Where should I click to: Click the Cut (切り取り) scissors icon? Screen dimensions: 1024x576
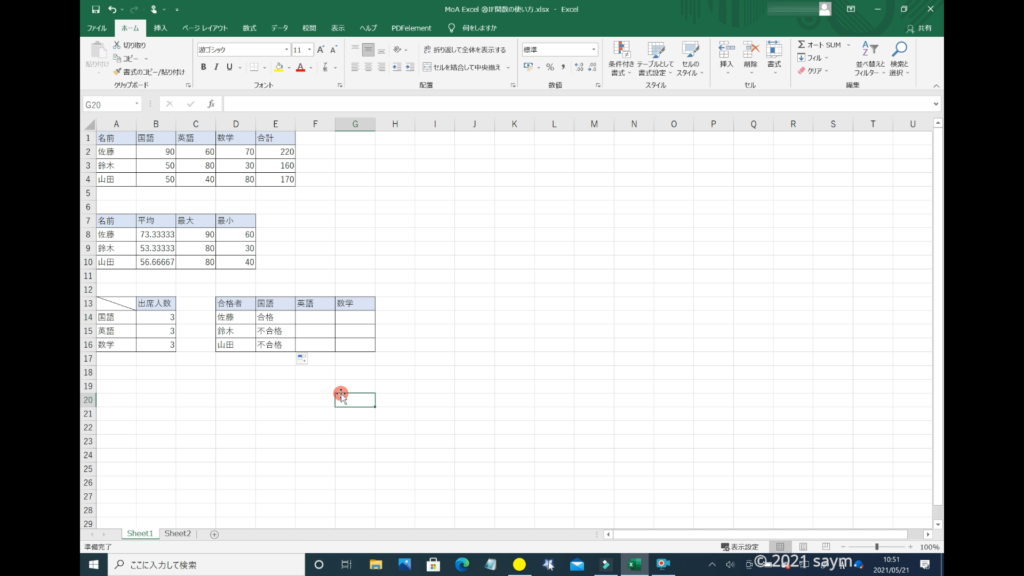click(118, 45)
